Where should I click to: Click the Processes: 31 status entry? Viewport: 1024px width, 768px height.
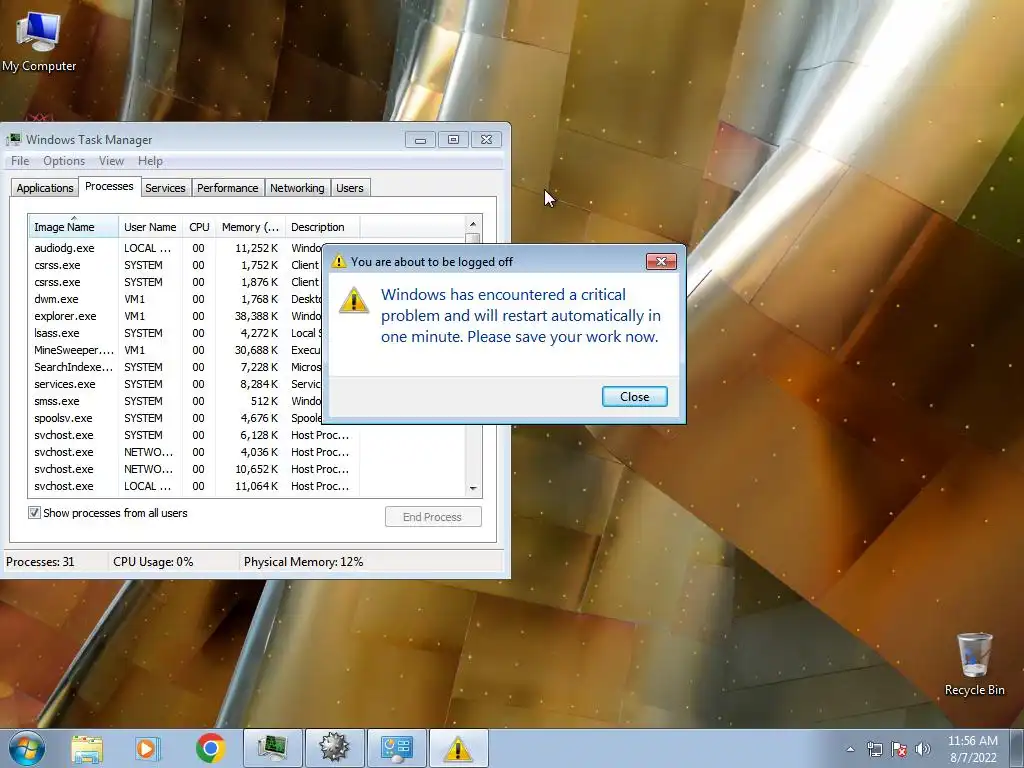[40, 562]
